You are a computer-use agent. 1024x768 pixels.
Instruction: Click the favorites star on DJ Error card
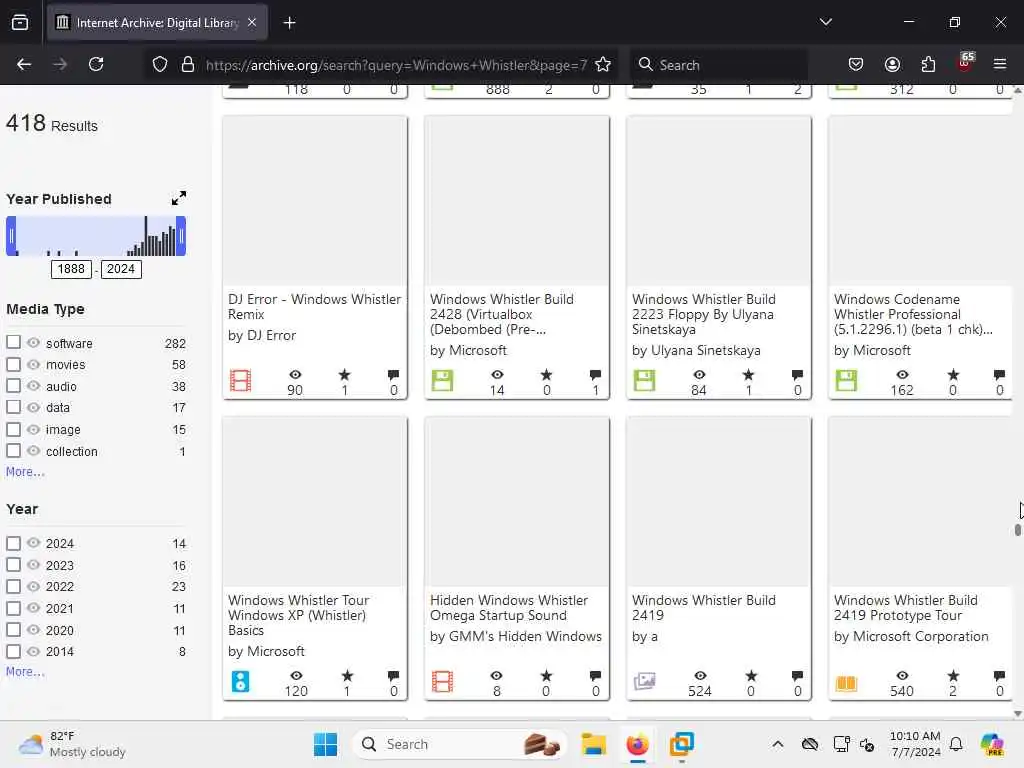344,374
